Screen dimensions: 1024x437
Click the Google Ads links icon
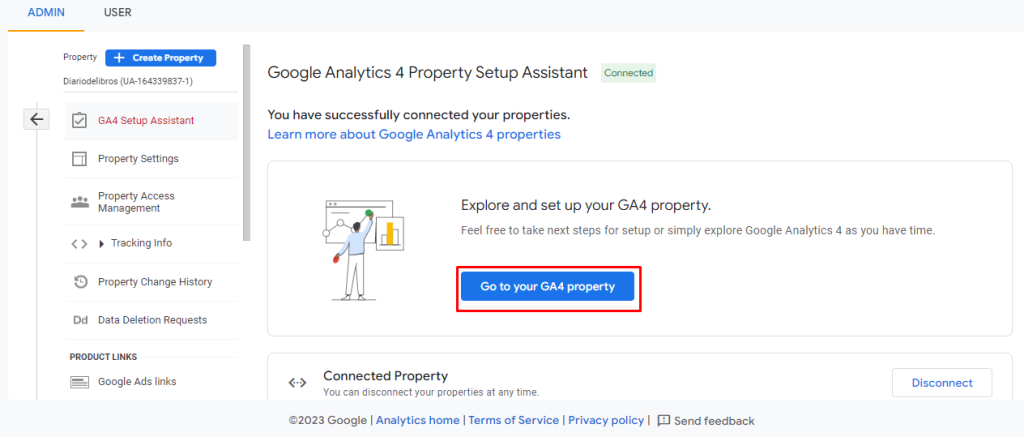(80, 382)
